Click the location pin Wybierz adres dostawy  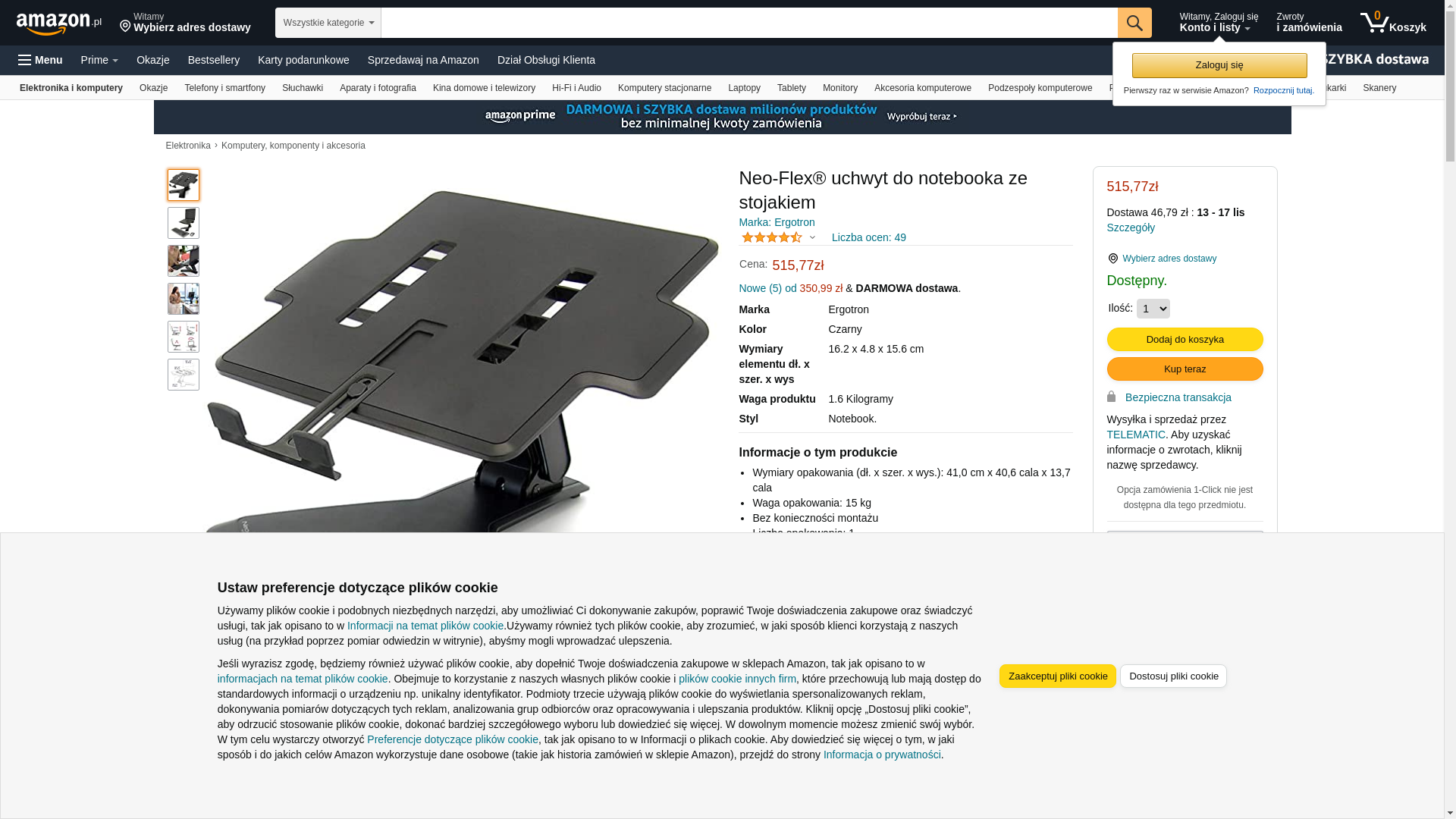(x=1161, y=259)
